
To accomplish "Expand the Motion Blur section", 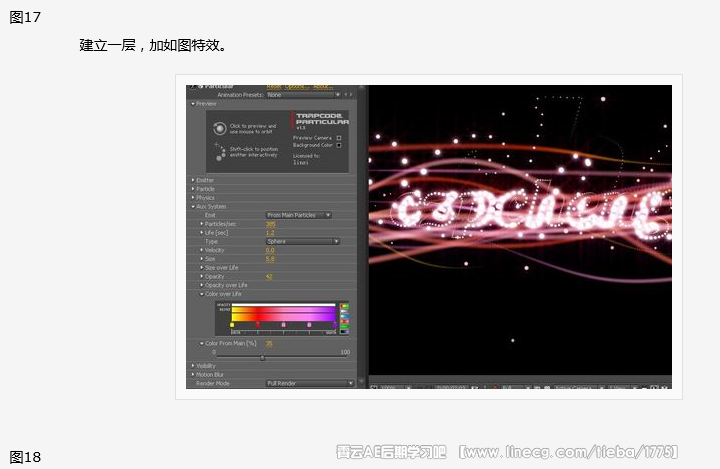I will point(193,374).
